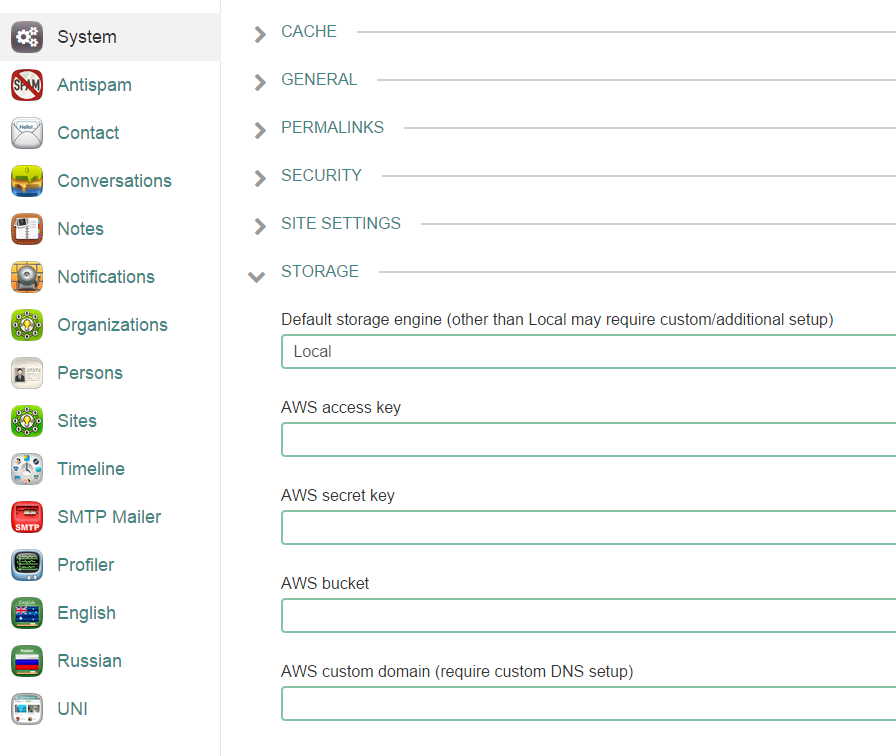Click the AWS access key field

(588, 440)
